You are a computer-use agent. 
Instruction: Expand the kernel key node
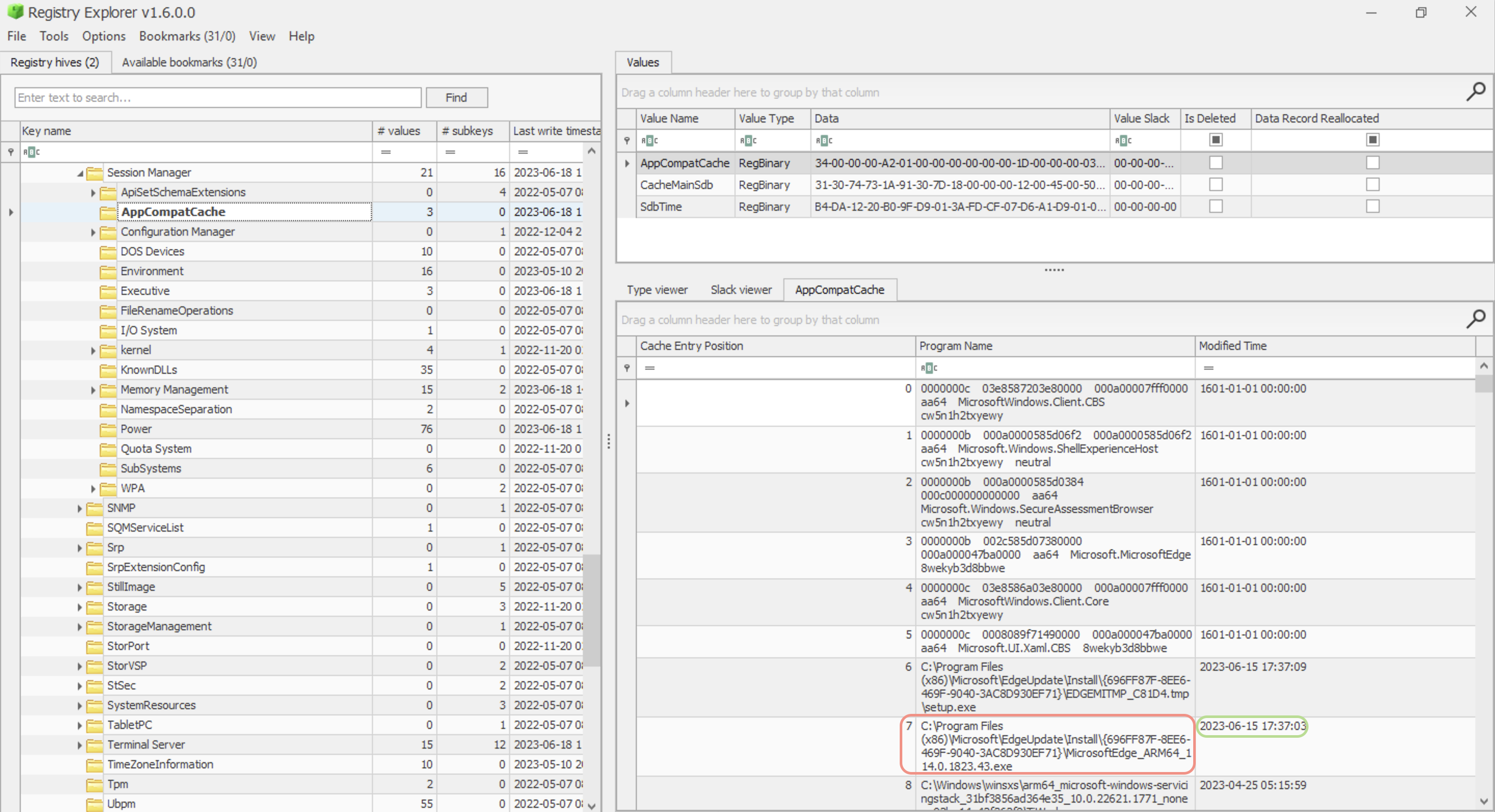tap(93, 350)
